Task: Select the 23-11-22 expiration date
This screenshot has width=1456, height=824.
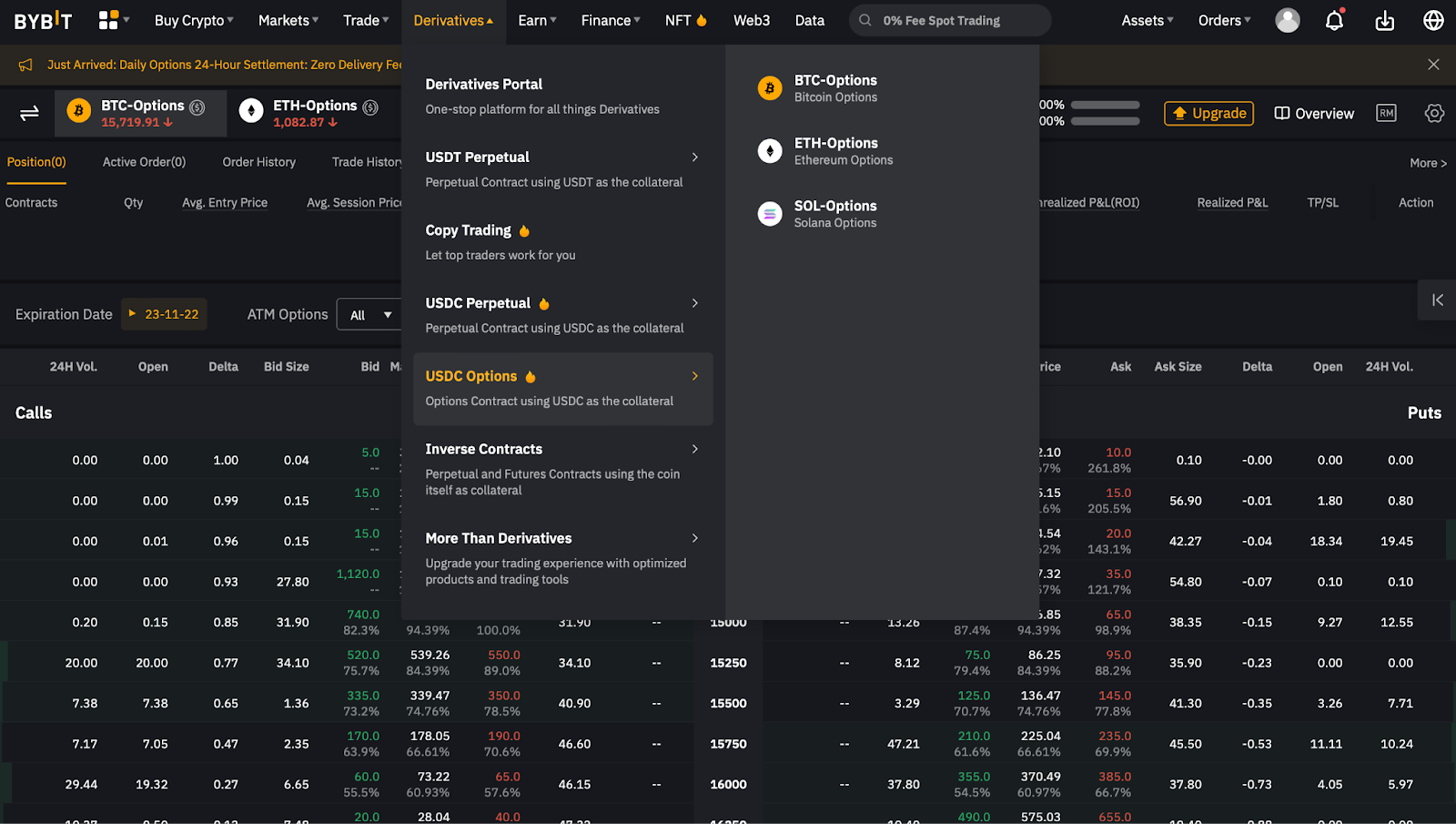Action: click(164, 314)
